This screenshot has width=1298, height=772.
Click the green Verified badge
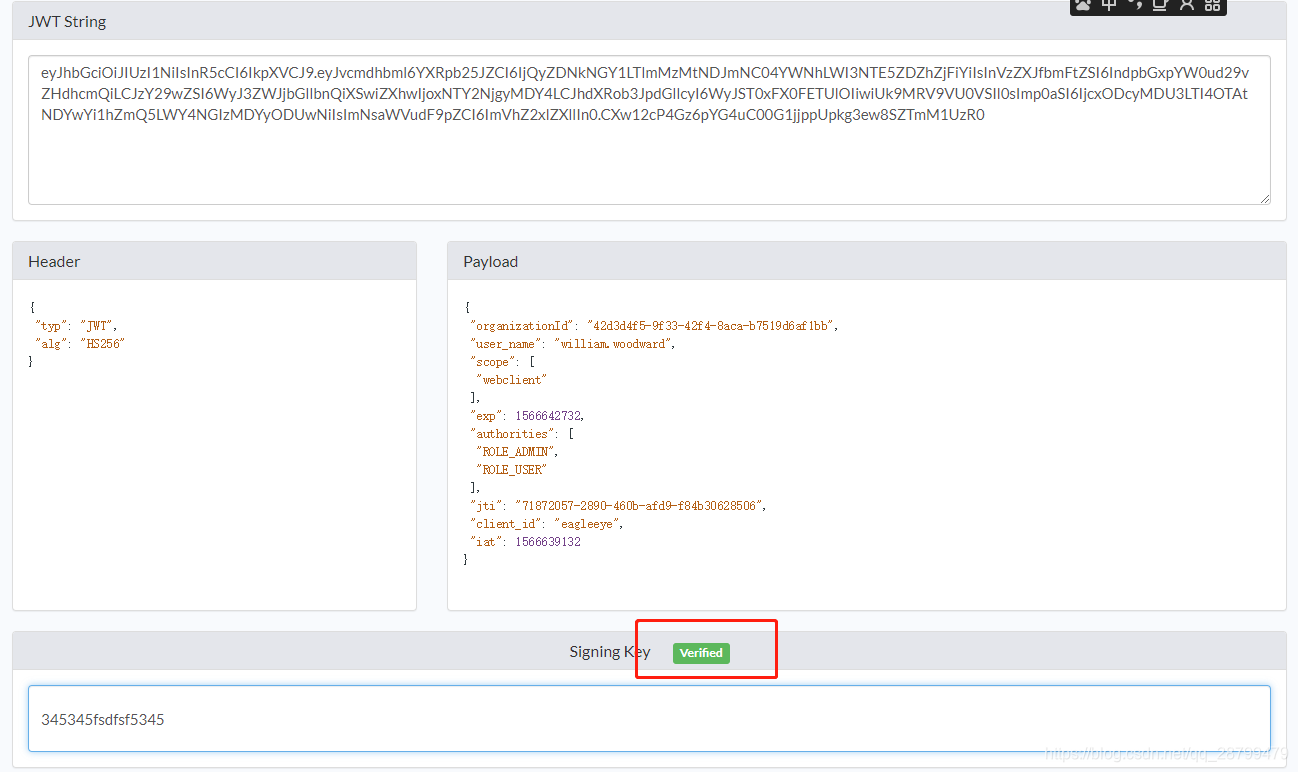pyautogui.click(x=701, y=652)
